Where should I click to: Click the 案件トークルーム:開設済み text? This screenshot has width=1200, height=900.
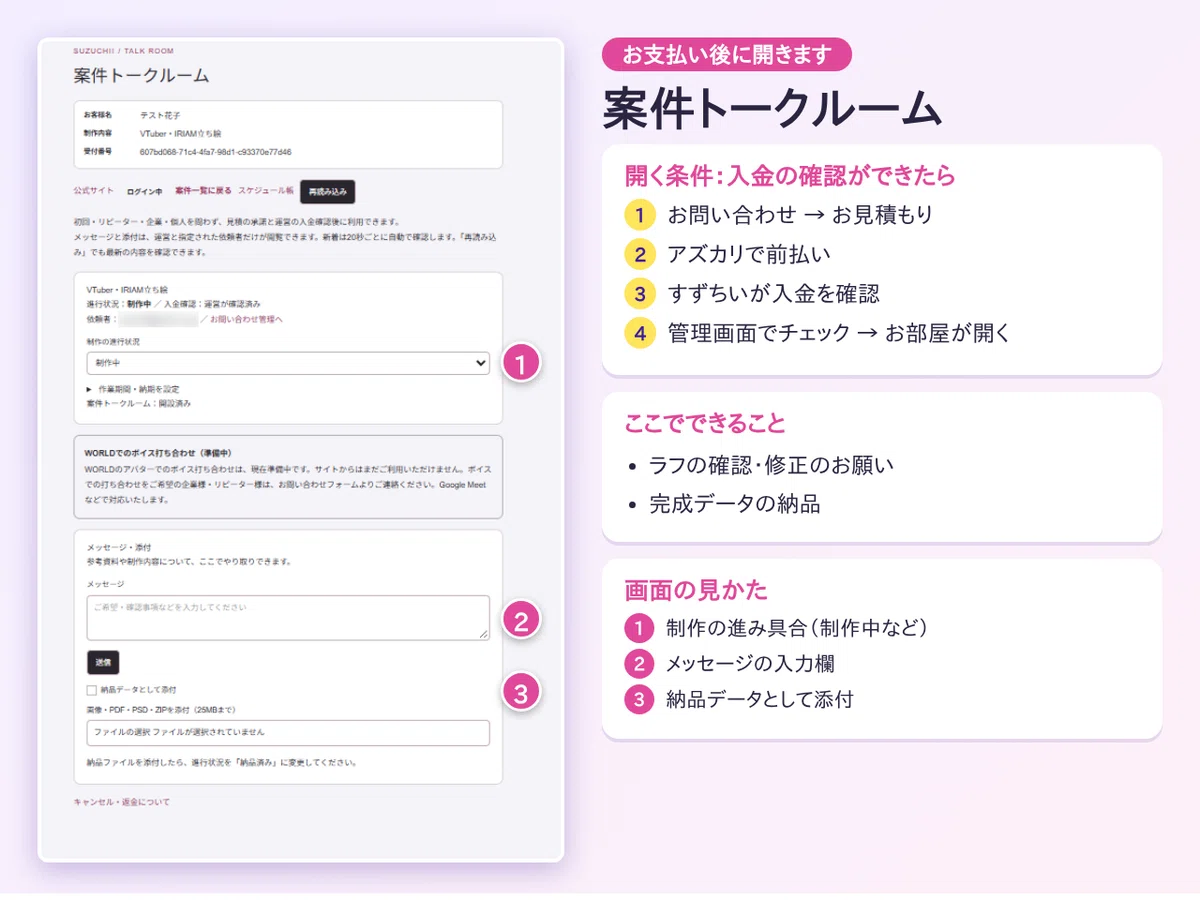click(x=139, y=403)
